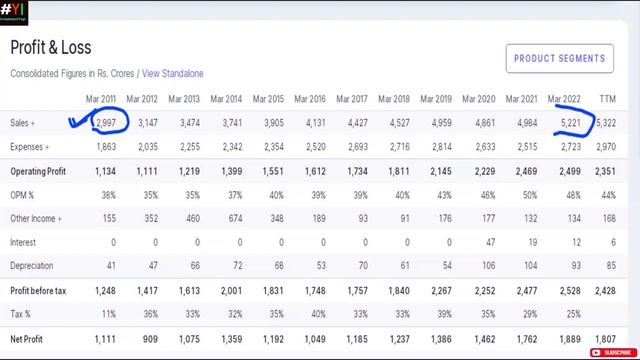The width and height of the screenshot is (640, 360).
Task: Select the Mar 2019 column header
Action: click(436, 99)
